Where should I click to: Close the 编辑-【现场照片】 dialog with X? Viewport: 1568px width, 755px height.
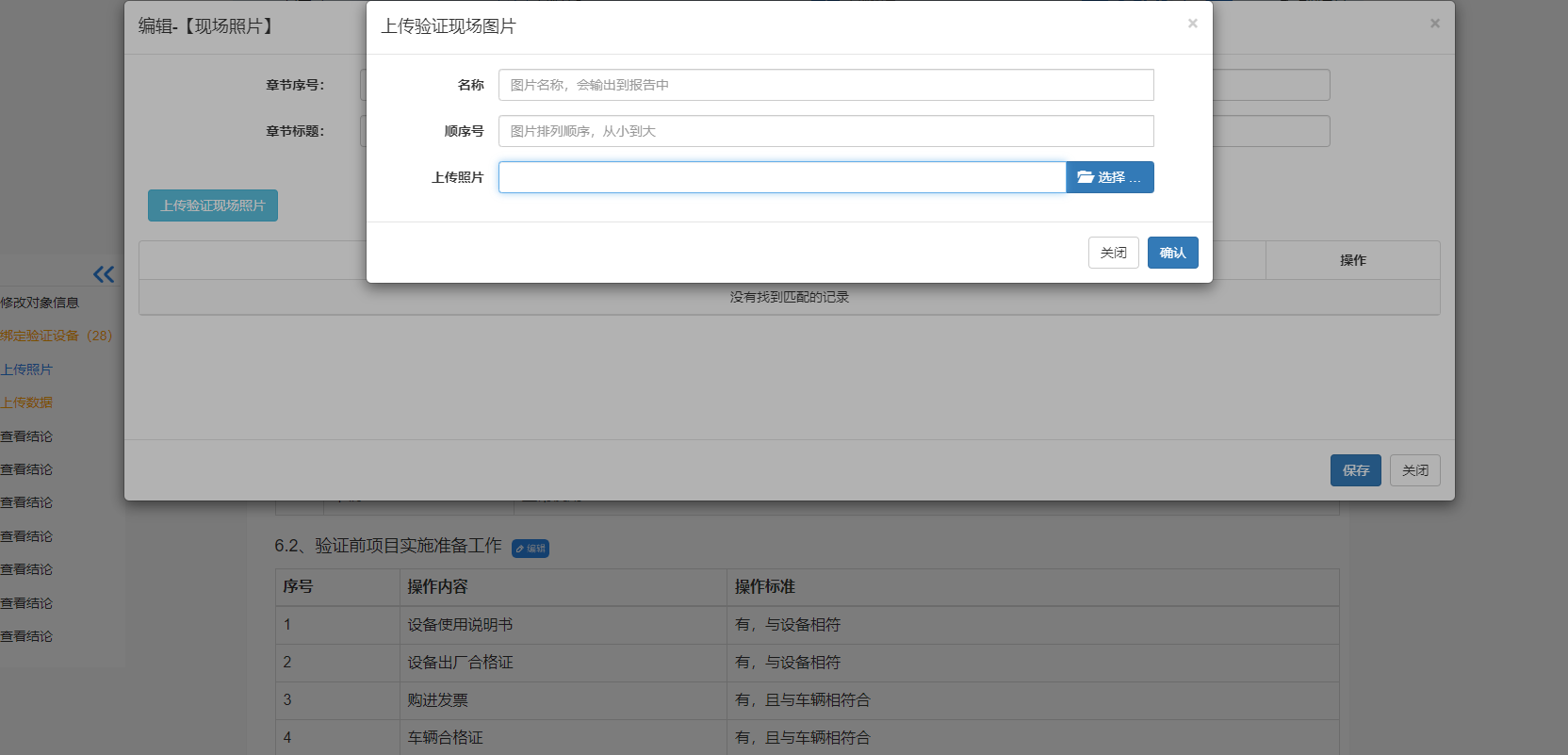(x=1434, y=24)
